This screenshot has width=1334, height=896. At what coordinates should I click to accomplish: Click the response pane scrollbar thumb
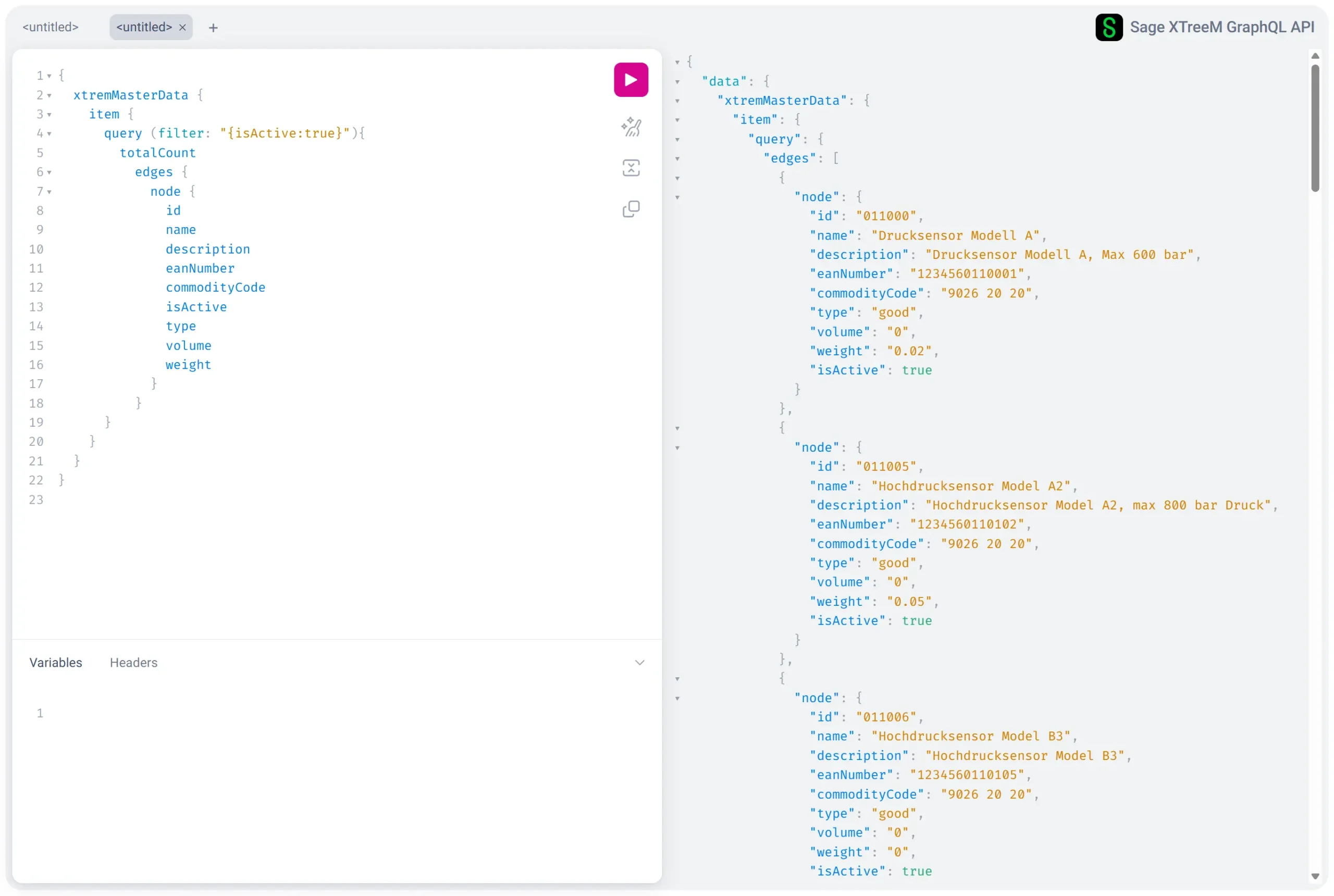(1315, 128)
